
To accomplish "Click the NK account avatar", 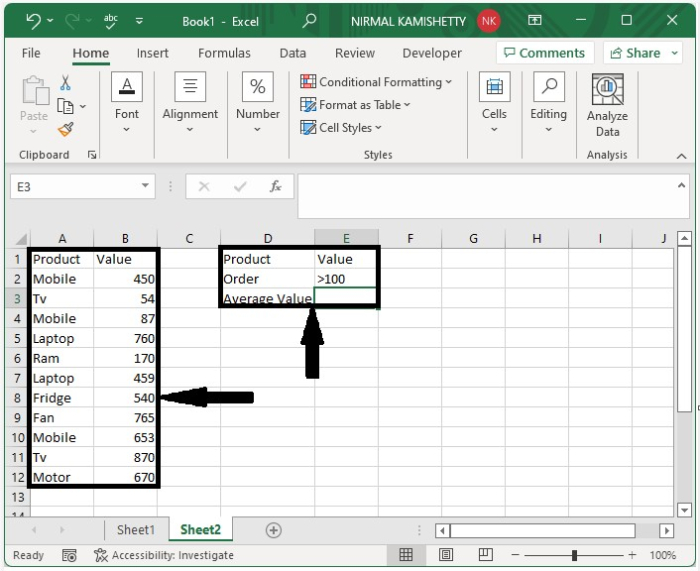I will point(488,21).
